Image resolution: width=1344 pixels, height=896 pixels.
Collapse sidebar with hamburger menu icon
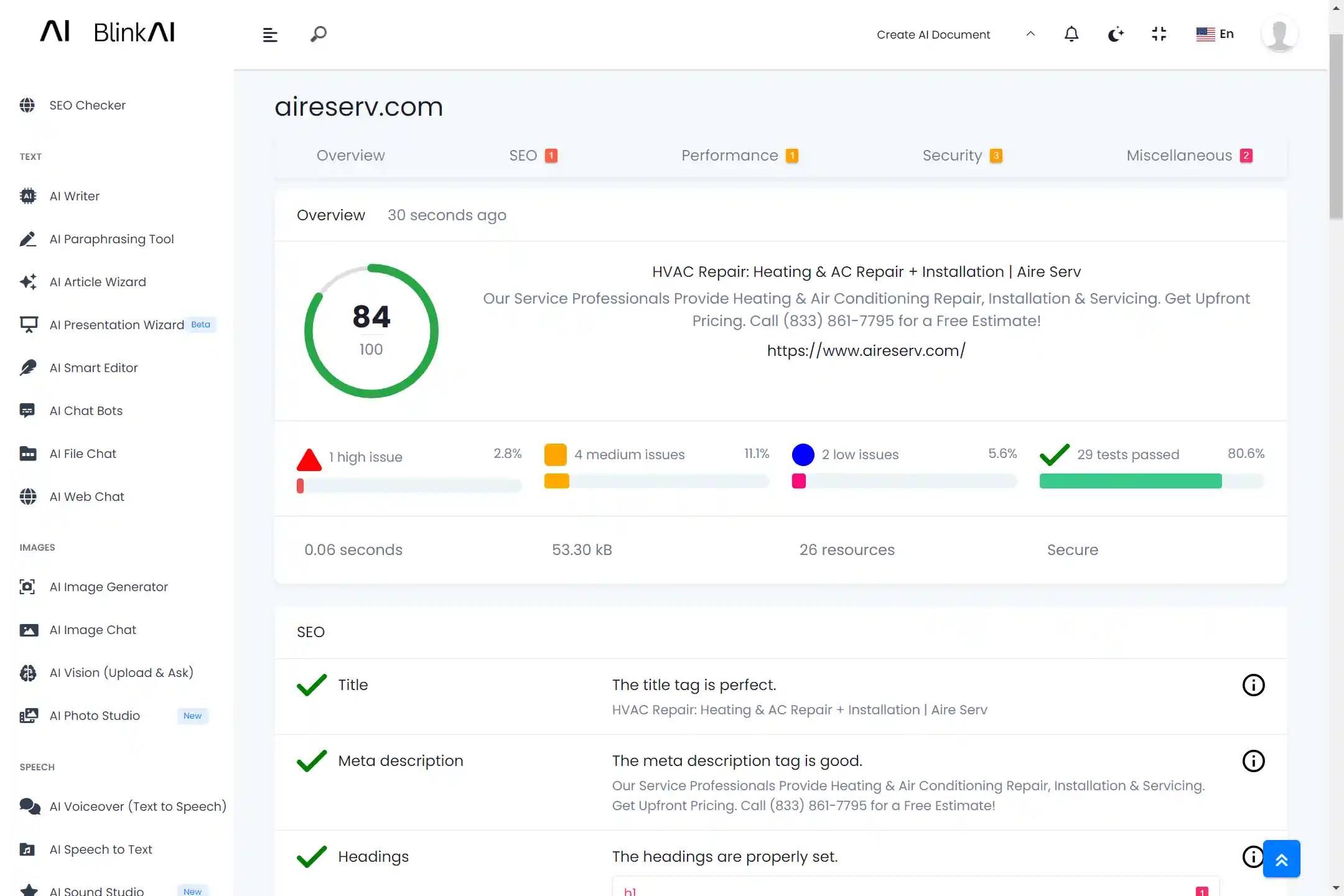(270, 35)
